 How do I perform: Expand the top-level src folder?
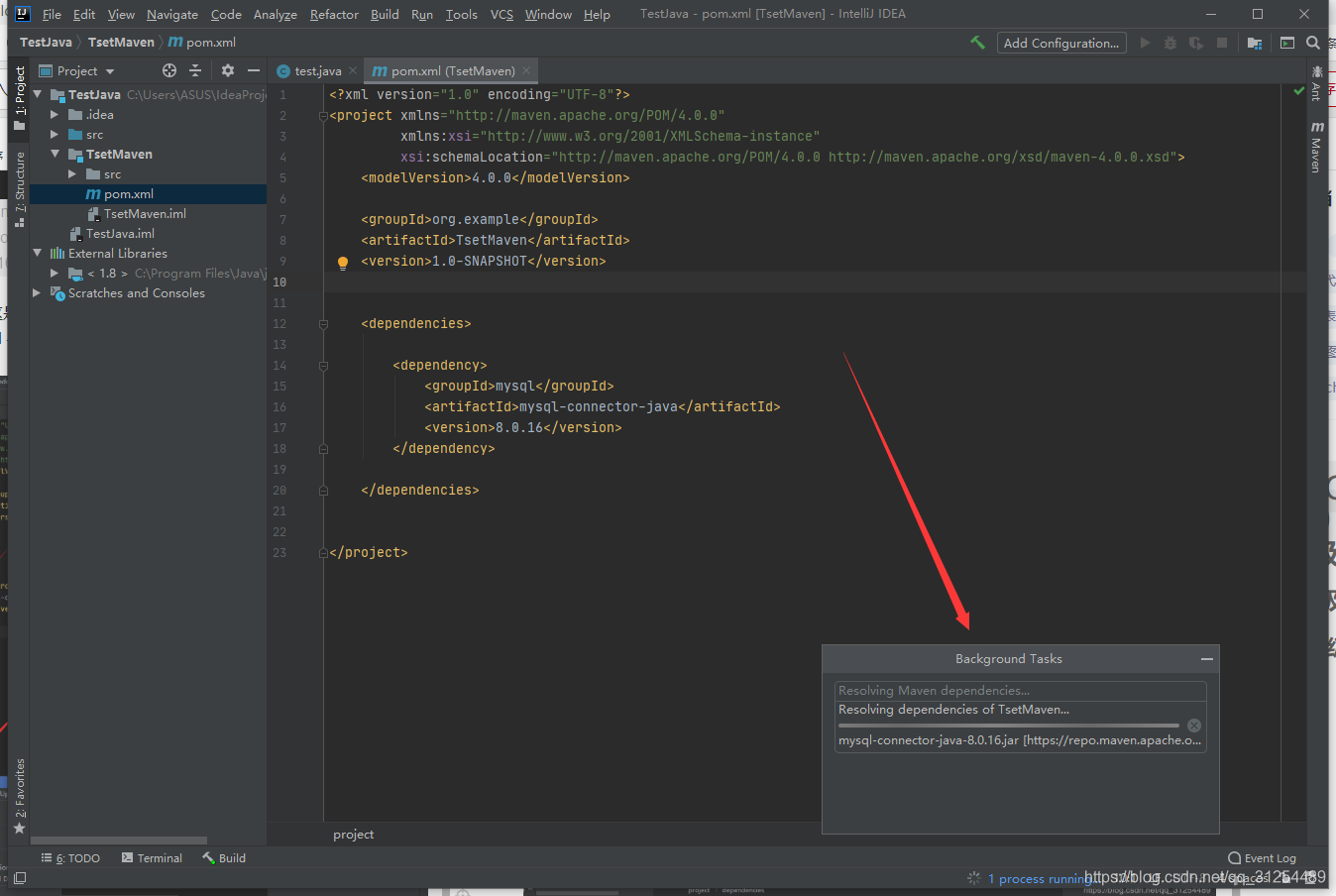(x=55, y=135)
